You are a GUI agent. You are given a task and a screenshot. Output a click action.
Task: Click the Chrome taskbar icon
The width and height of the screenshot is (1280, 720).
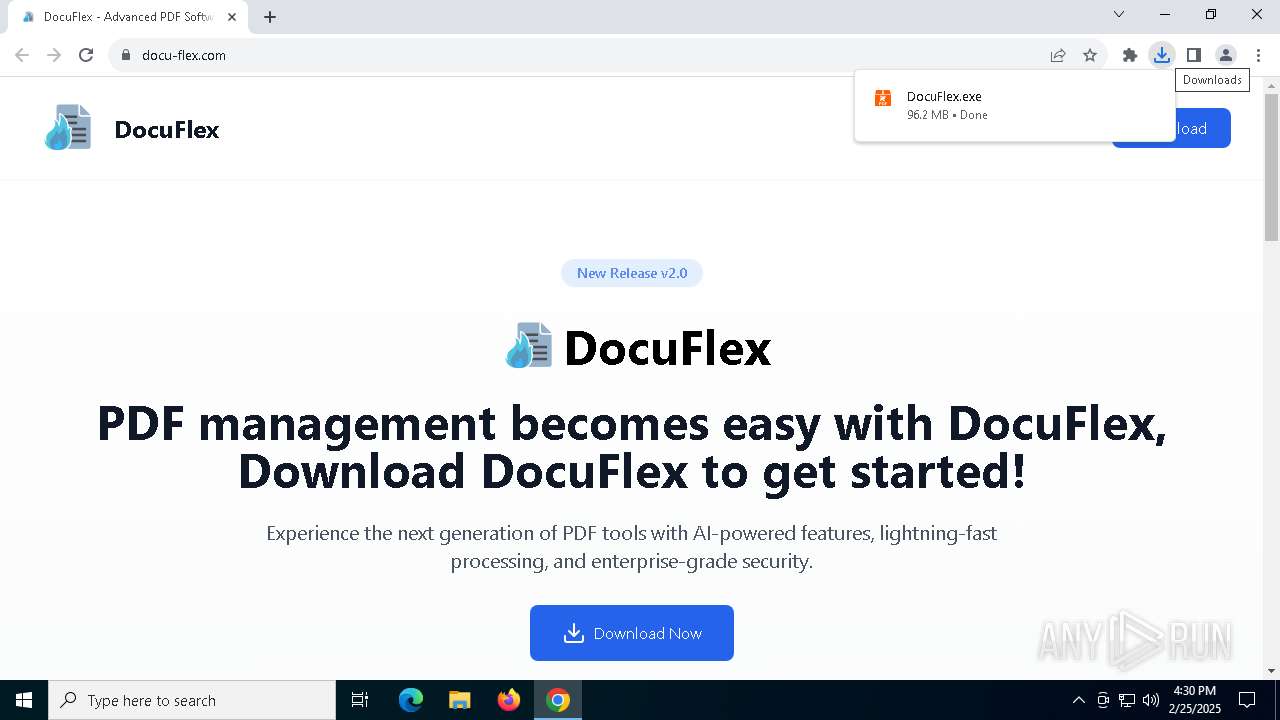pos(558,700)
